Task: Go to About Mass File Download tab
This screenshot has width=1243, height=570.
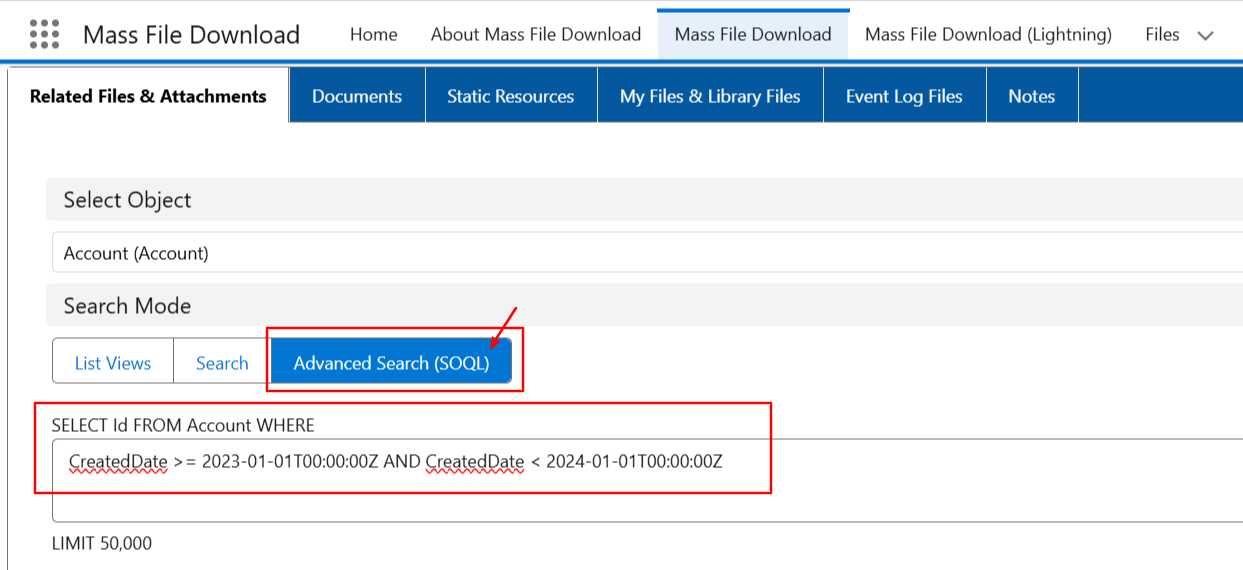Action: (536, 34)
